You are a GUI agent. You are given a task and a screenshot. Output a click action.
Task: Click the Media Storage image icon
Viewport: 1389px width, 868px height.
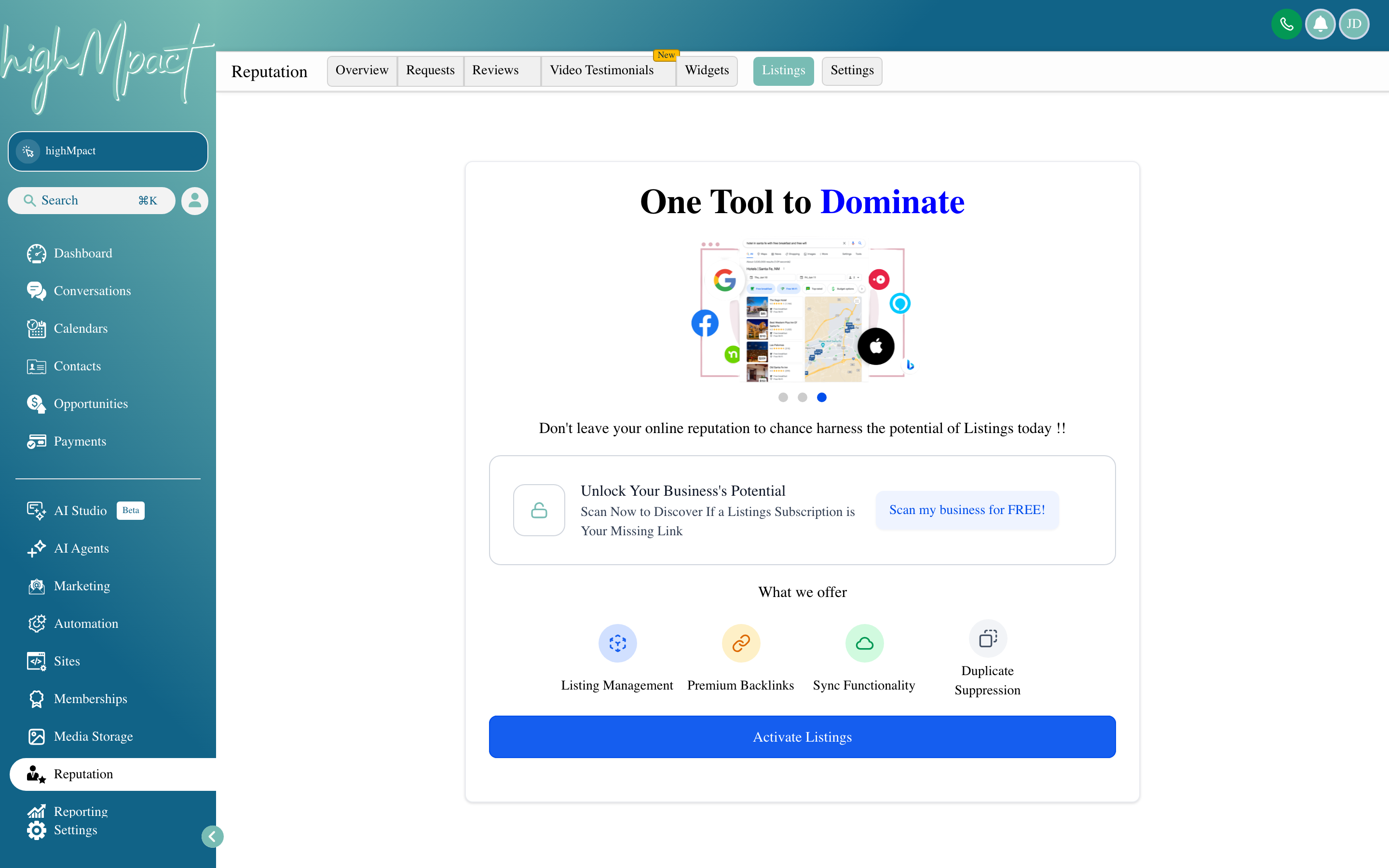(36, 736)
